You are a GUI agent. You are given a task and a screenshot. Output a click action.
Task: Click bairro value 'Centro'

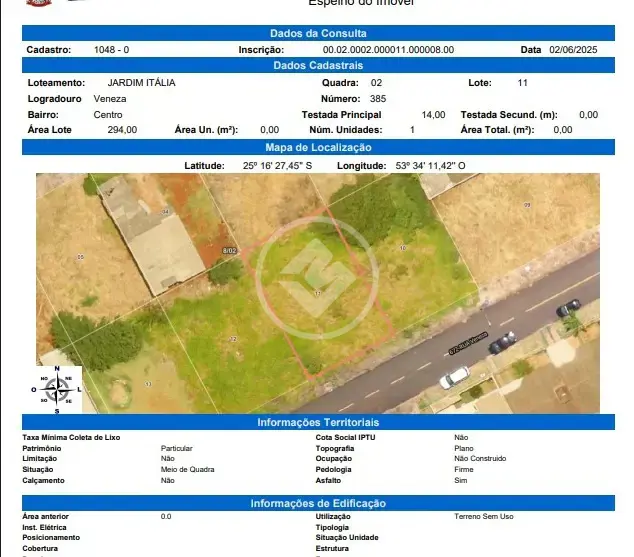pos(108,114)
